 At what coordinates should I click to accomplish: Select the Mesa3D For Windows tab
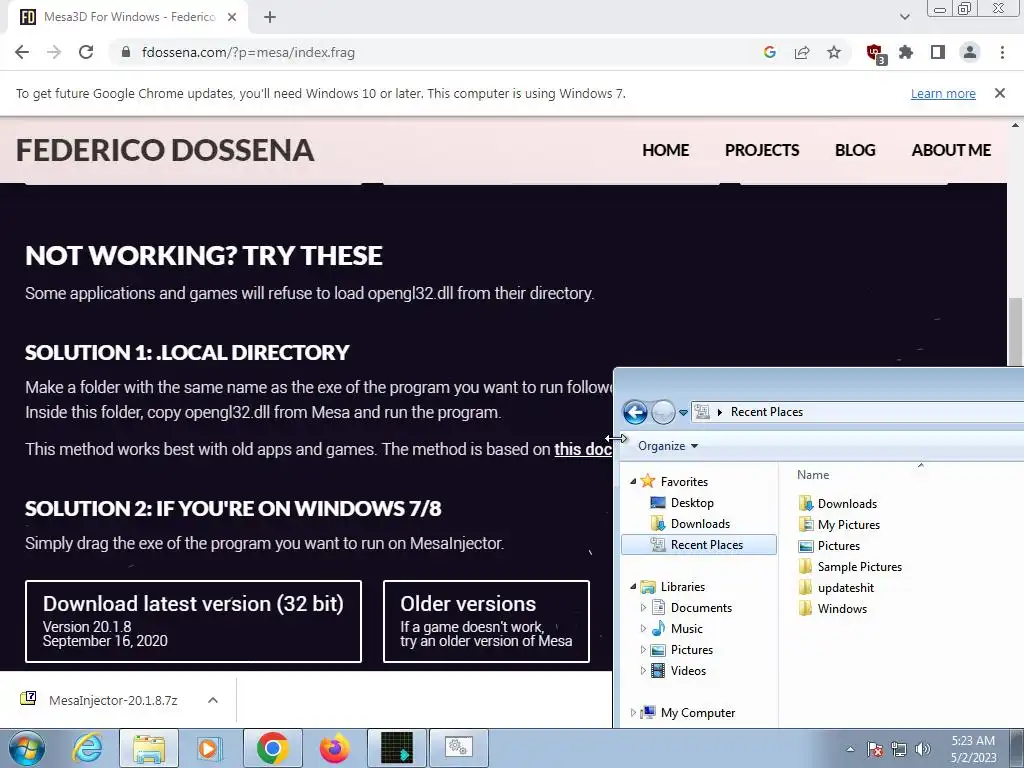(x=128, y=17)
